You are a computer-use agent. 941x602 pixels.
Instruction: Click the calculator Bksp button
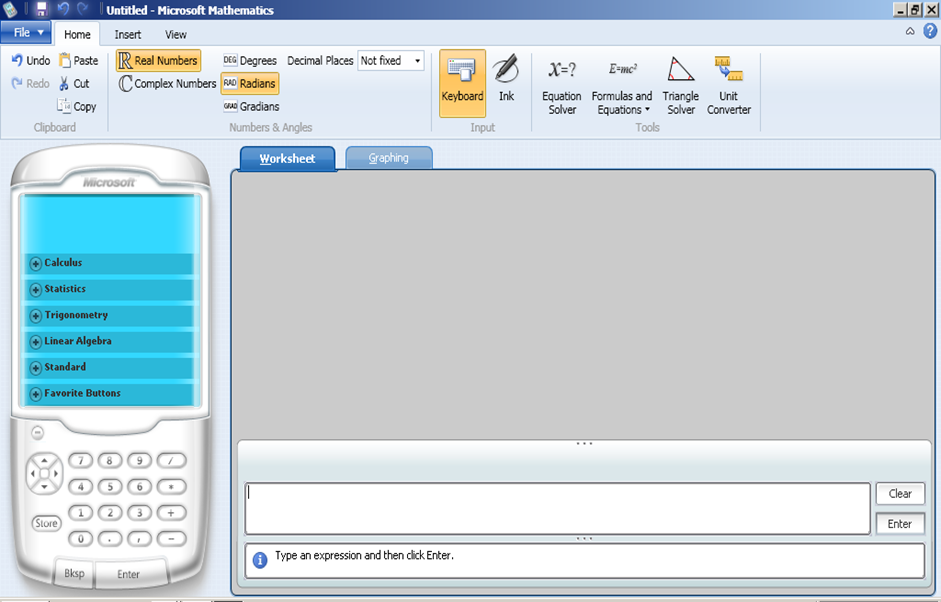click(74, 573)
